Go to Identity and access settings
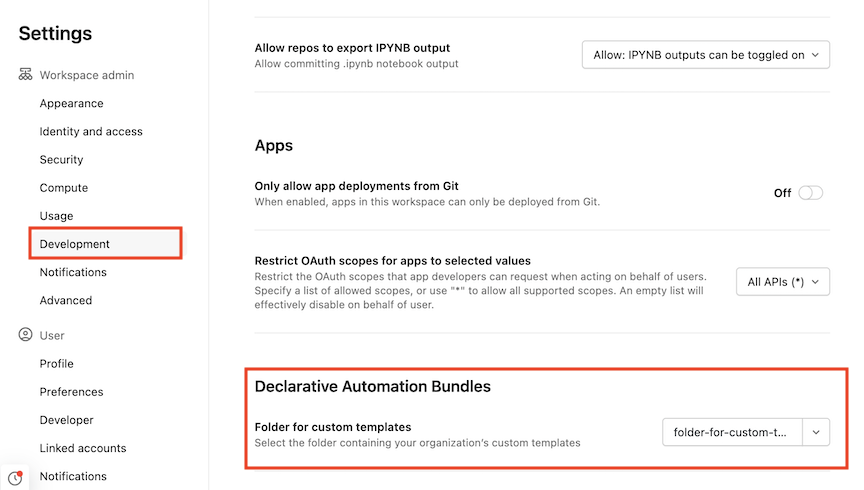 [x=91, y=131]
